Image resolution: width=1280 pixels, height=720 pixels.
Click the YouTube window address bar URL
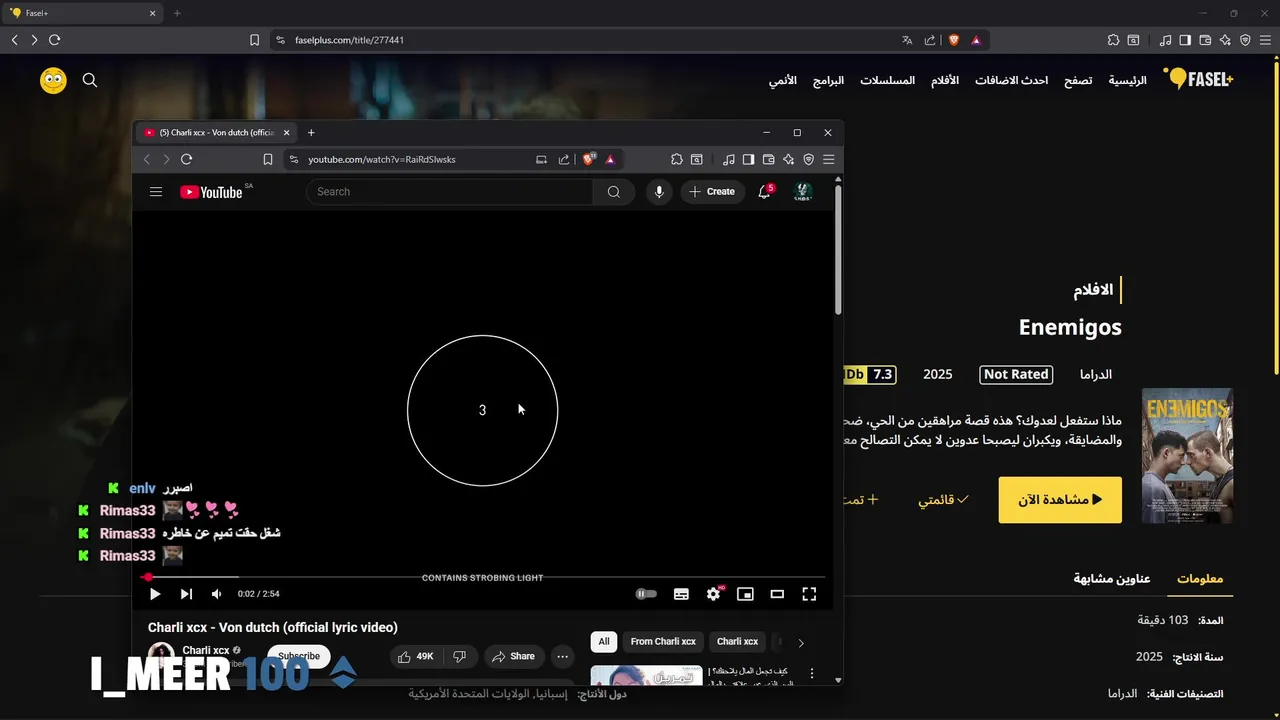[381, 159]
